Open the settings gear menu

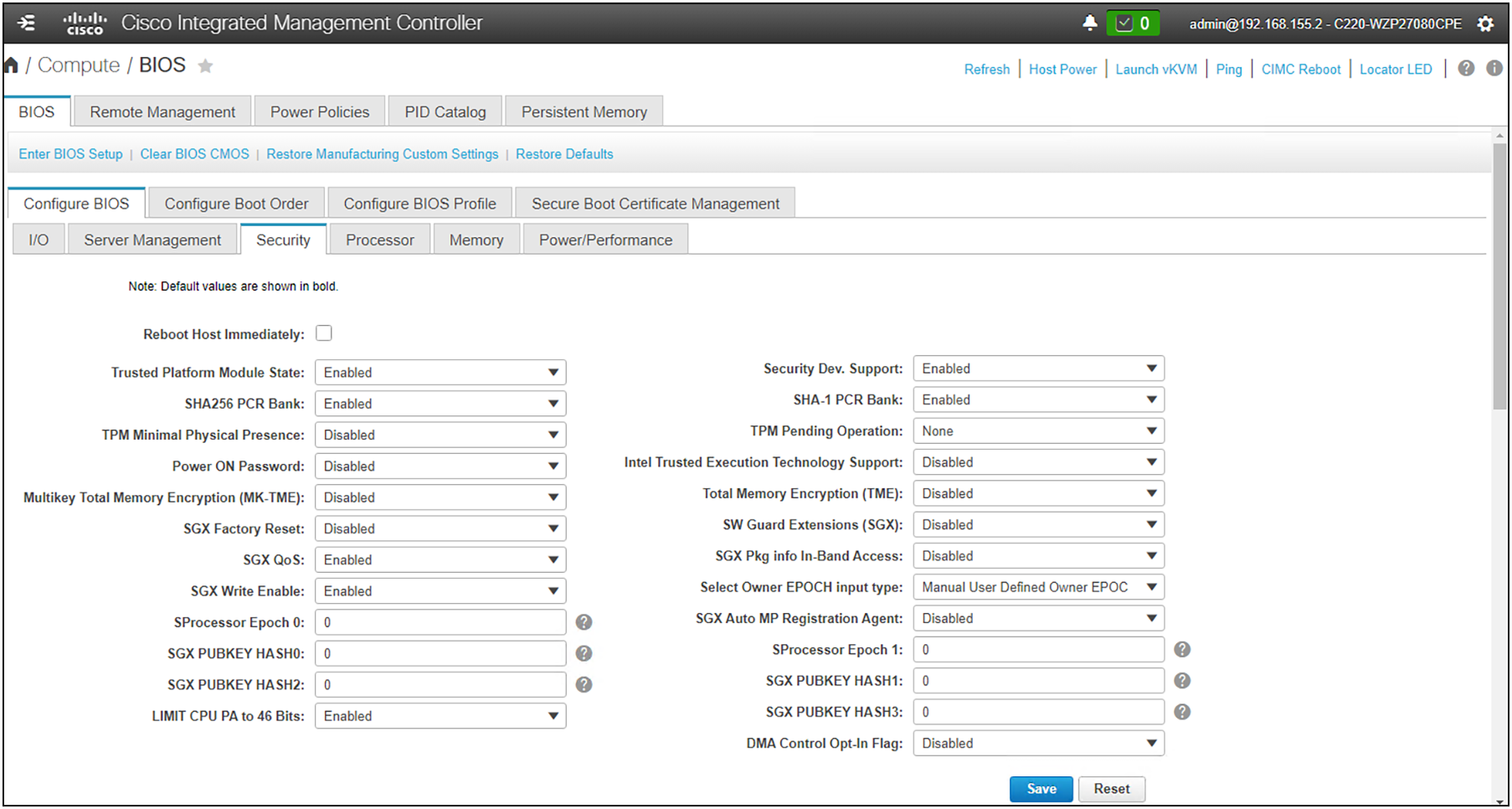(x=1485, y=23)
